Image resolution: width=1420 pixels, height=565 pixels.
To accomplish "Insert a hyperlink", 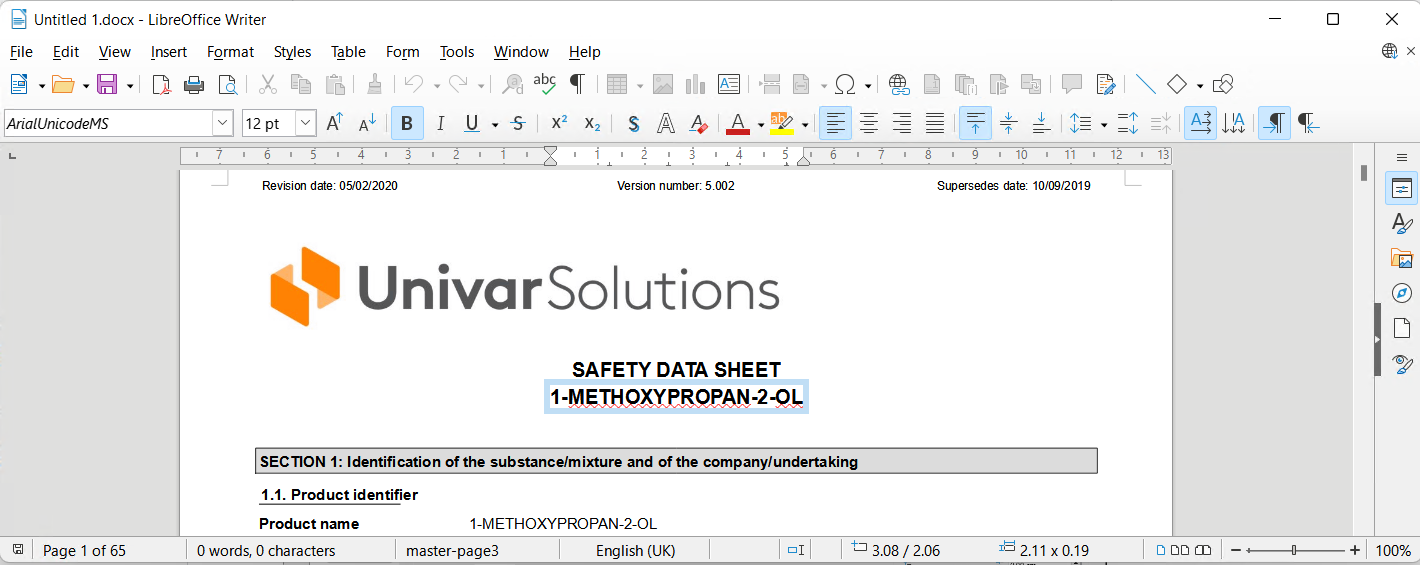I will tap(898, 84).
